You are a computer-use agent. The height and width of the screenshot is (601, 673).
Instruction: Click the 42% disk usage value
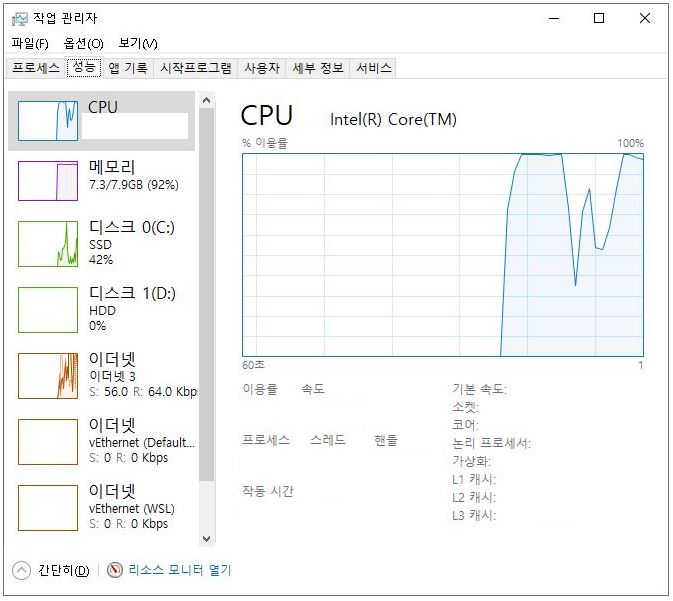point(101,260)
